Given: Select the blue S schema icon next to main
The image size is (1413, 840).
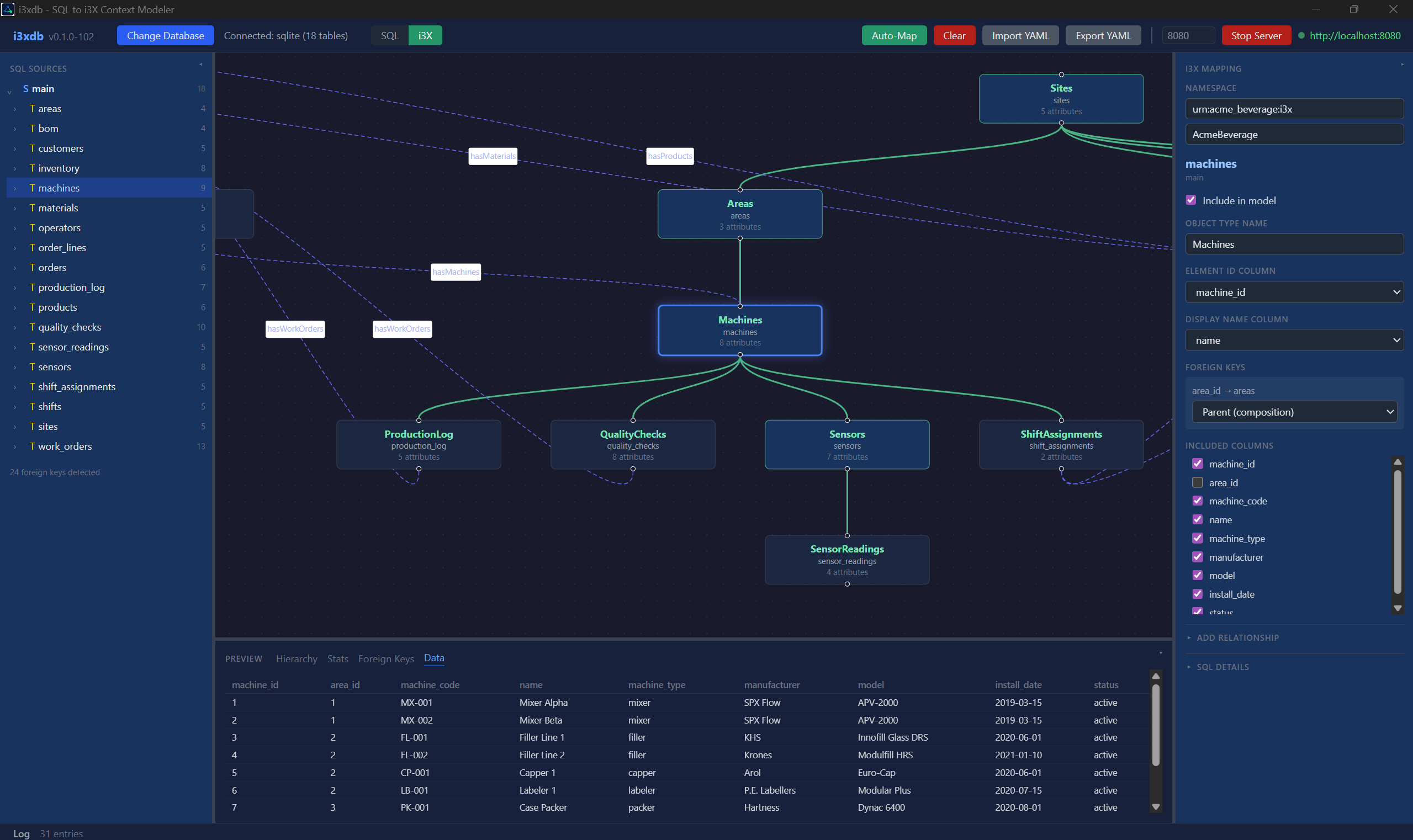Looking at the screenshot, I should [x=25, y=88].
